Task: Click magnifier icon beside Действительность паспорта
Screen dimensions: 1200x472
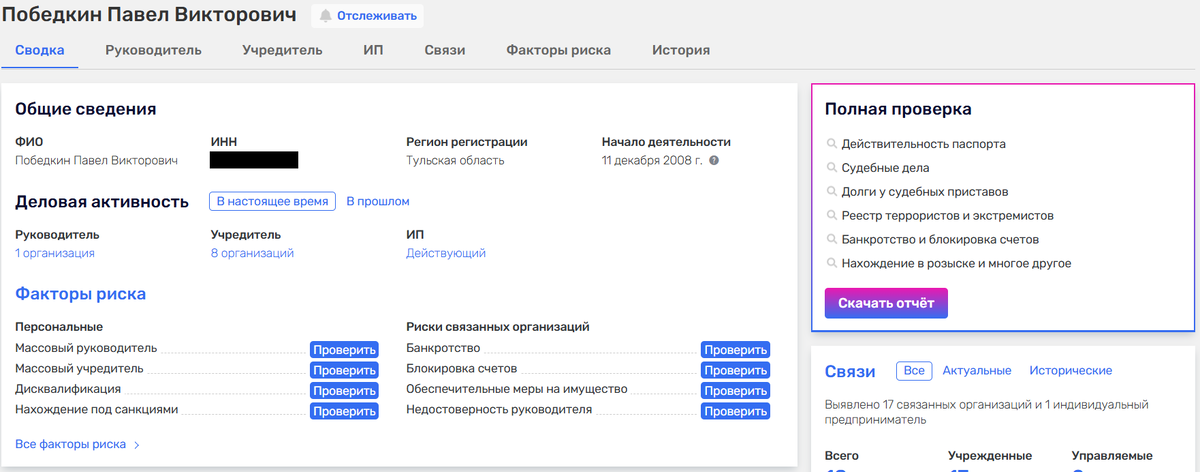Action: 832,144
